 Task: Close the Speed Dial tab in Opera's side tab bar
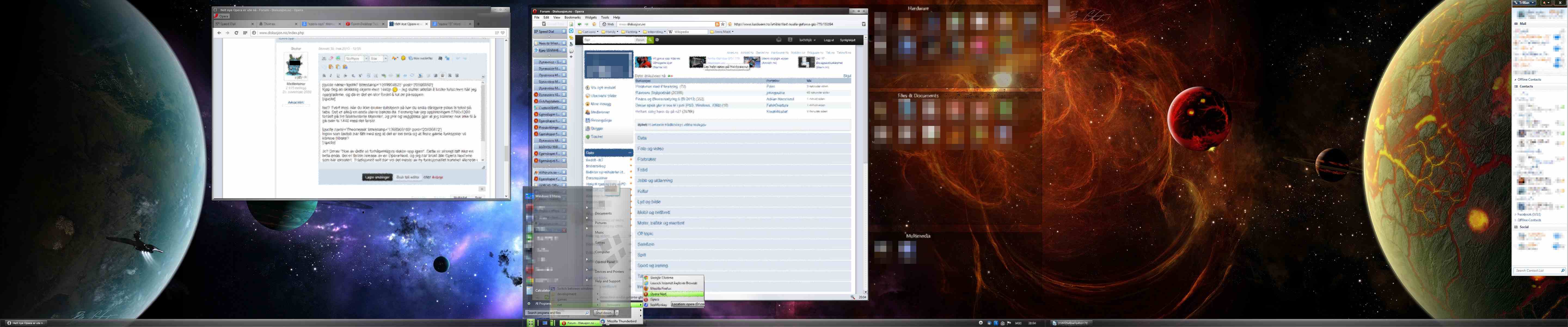click(x=564, y=32)
